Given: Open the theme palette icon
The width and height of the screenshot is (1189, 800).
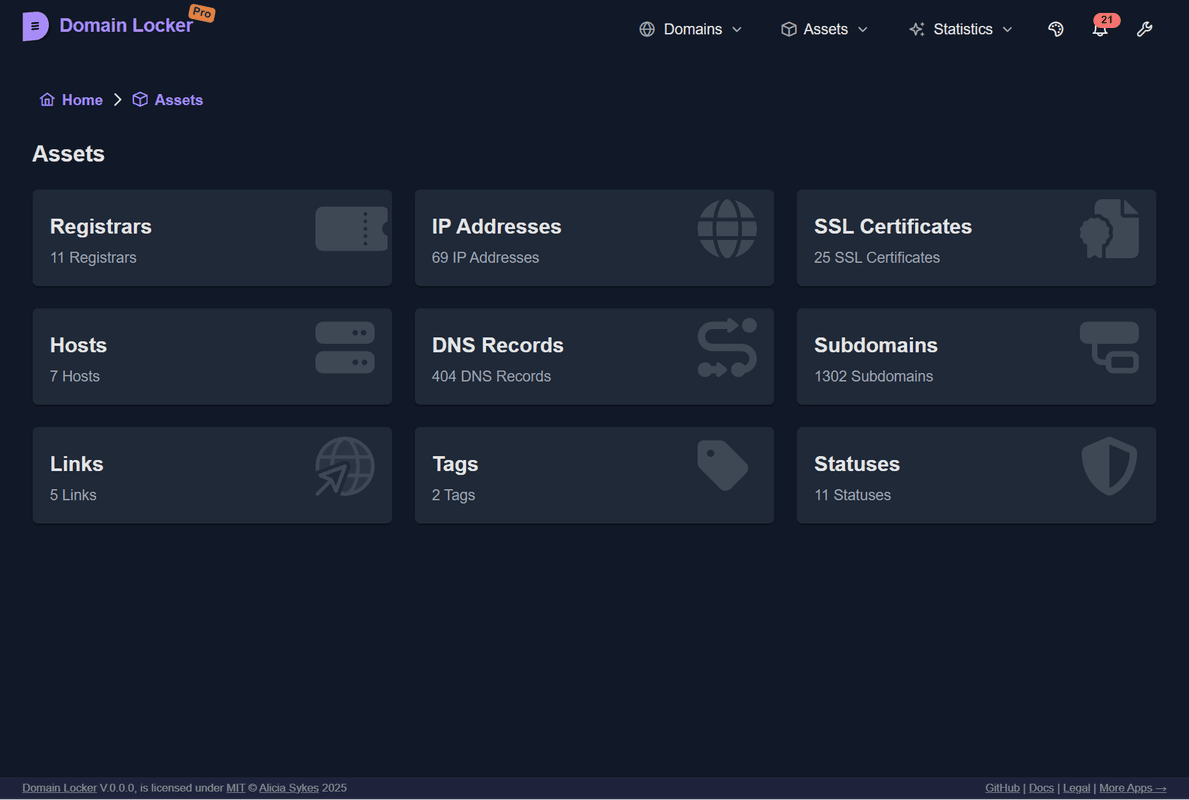Looking at the screenshot, I should point(1055,29).
